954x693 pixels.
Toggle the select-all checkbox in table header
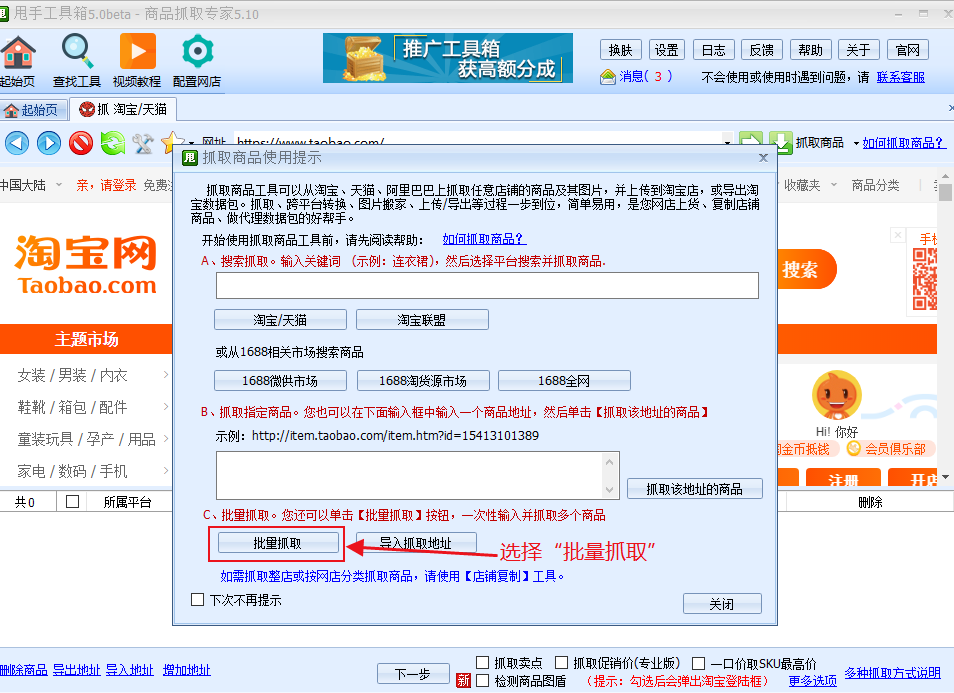tap(72, 501)
